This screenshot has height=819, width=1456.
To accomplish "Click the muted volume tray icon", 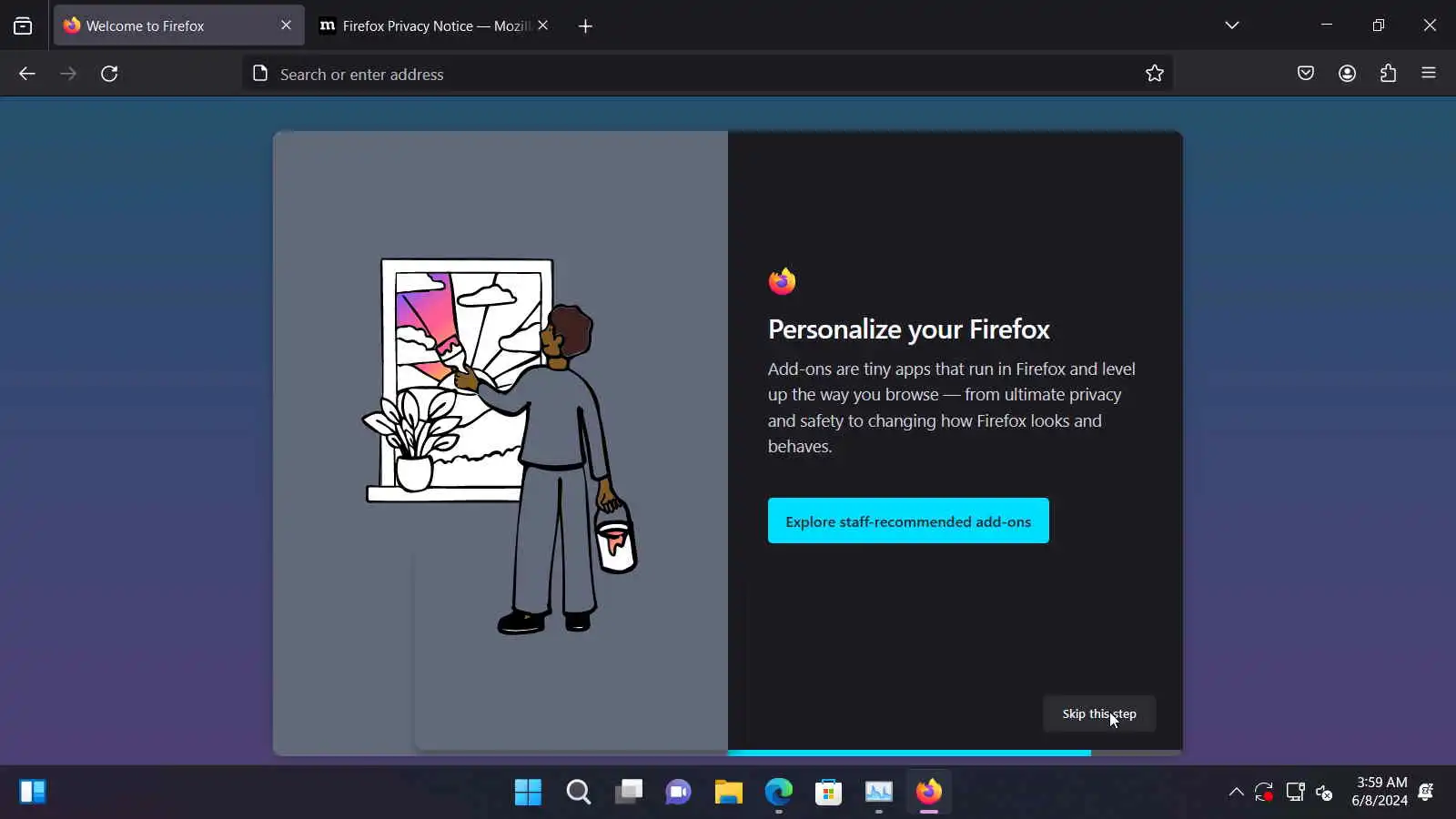I will pyautogui.click(x=1325, y=793).
